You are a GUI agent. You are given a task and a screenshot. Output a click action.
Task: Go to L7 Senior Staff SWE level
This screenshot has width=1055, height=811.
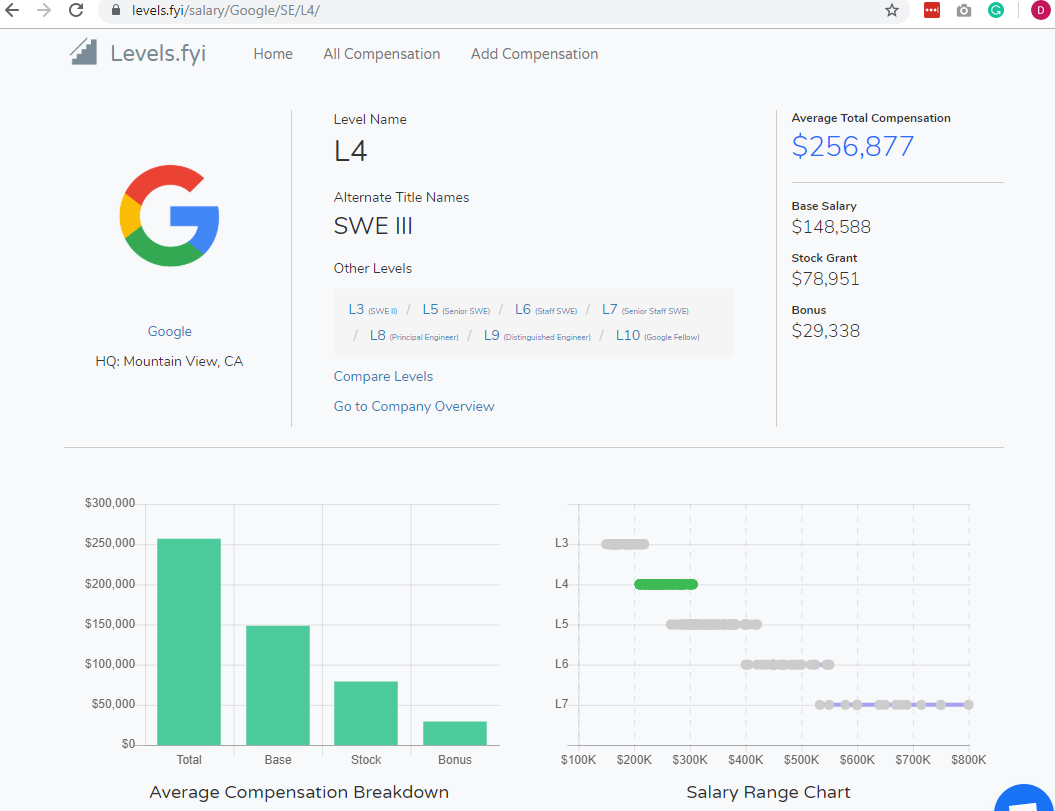(x=645, y=310)
